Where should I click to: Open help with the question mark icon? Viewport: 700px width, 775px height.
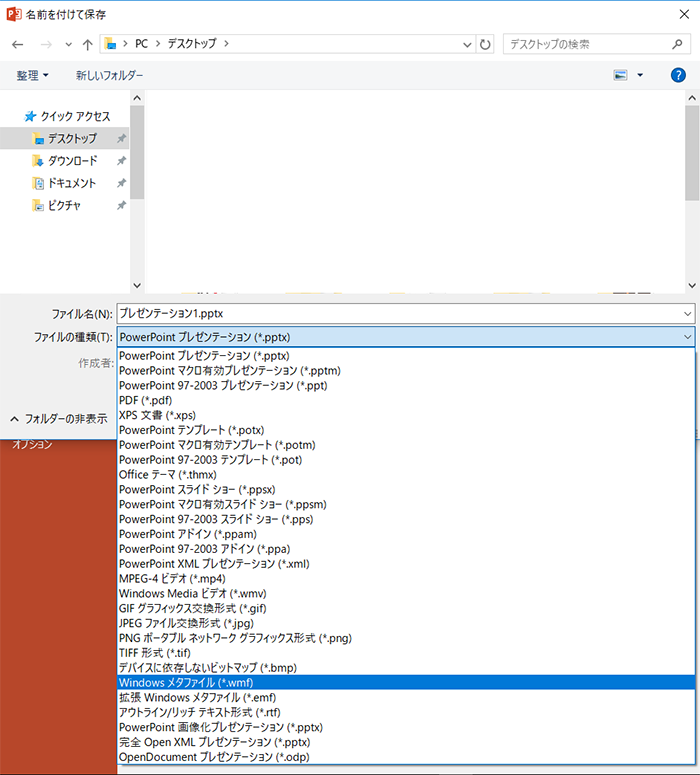tap(678, 75)
